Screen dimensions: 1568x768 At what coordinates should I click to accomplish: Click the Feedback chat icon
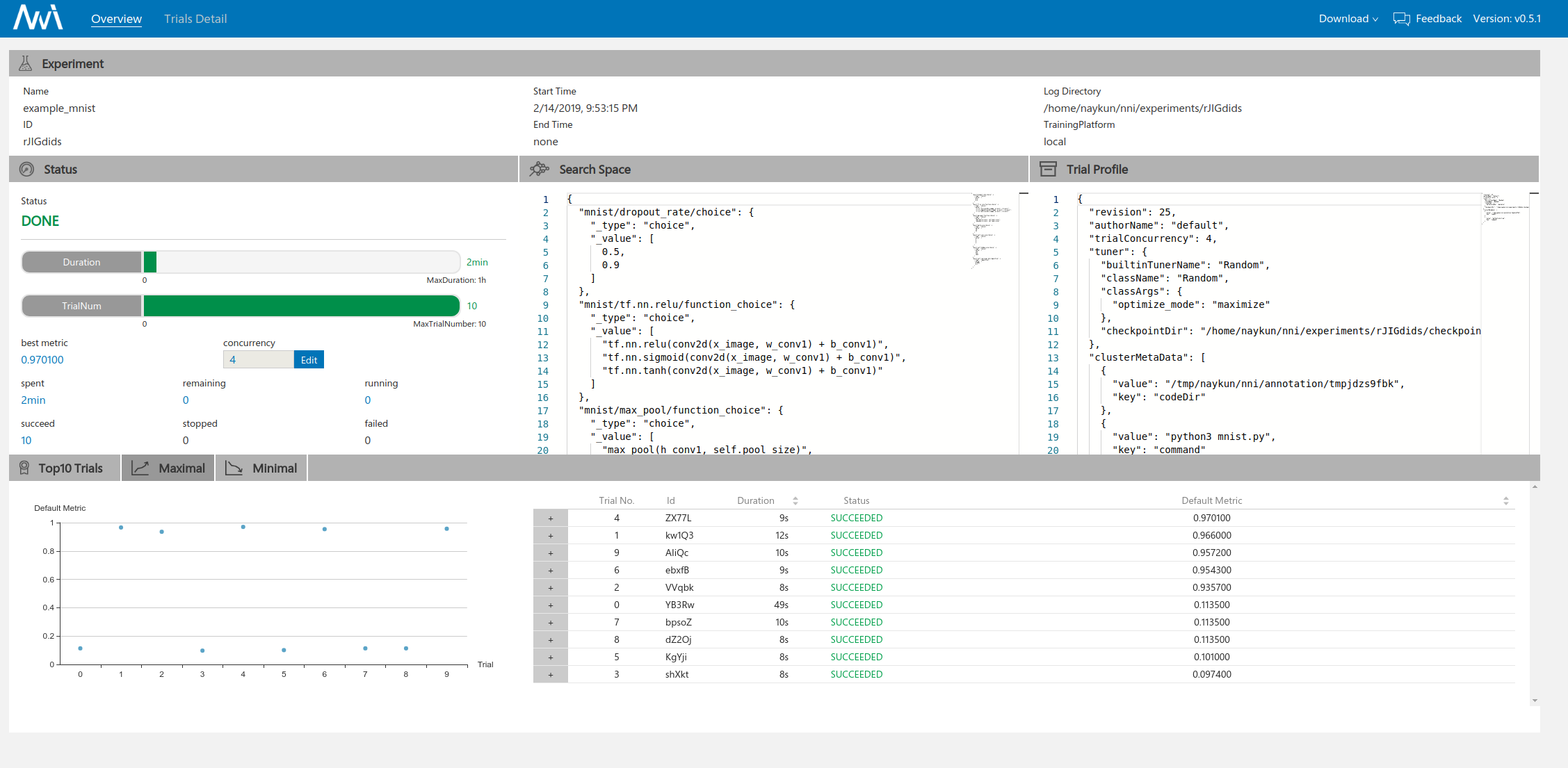(1401, 19)
